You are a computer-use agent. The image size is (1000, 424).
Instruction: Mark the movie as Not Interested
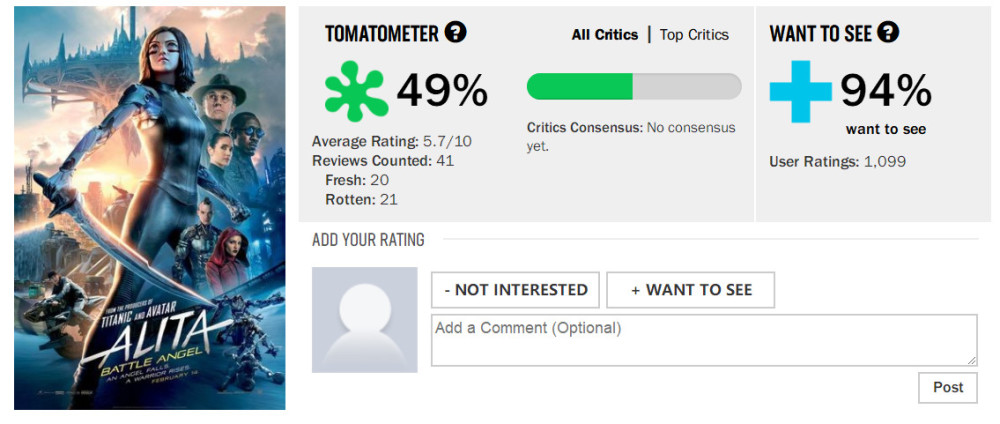515,290
